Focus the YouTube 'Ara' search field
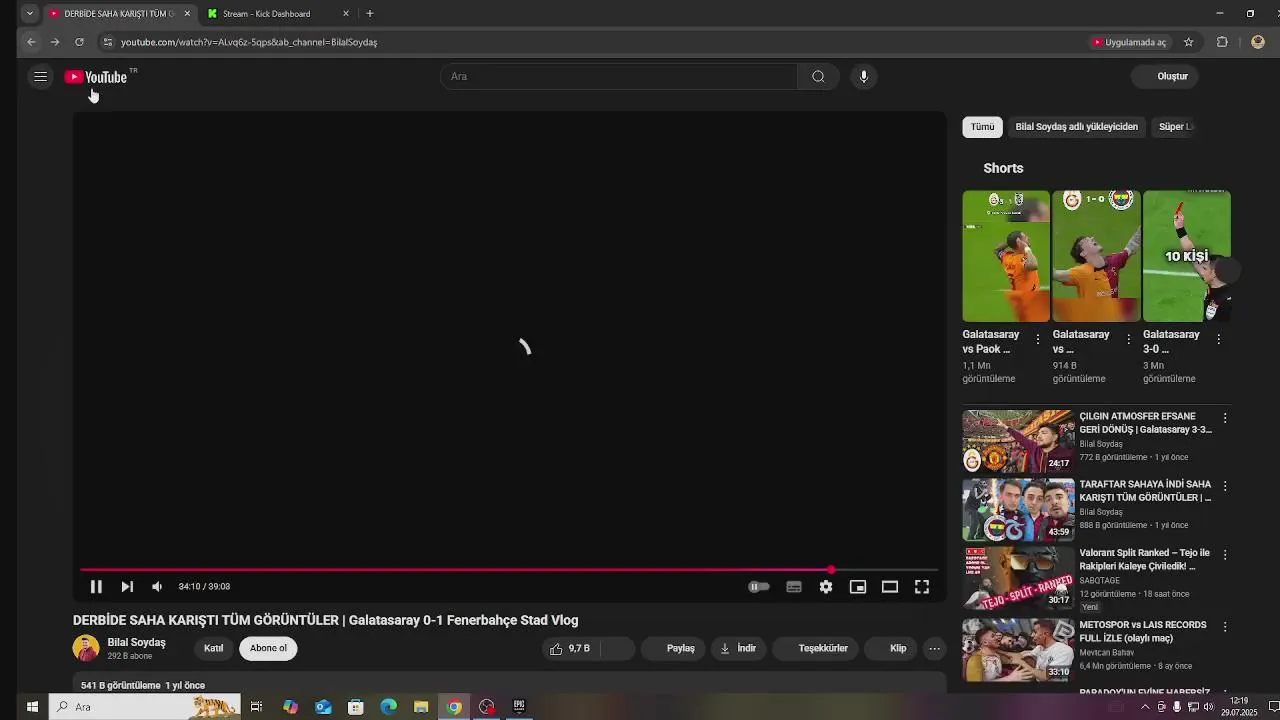The height and width of the screenshot is (720, 1280). [619, 76]
